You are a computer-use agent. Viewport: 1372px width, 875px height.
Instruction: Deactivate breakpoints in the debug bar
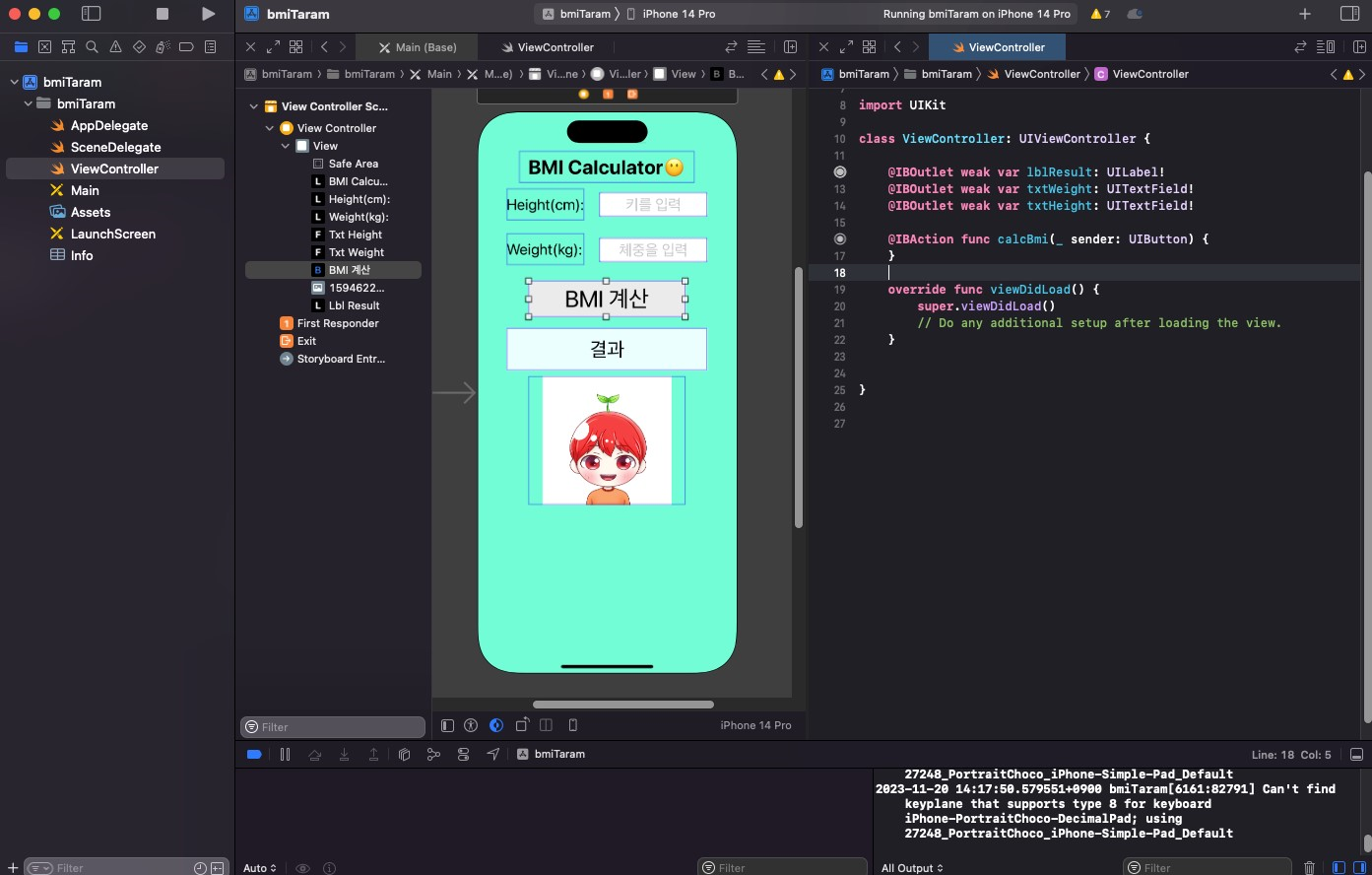254,754
